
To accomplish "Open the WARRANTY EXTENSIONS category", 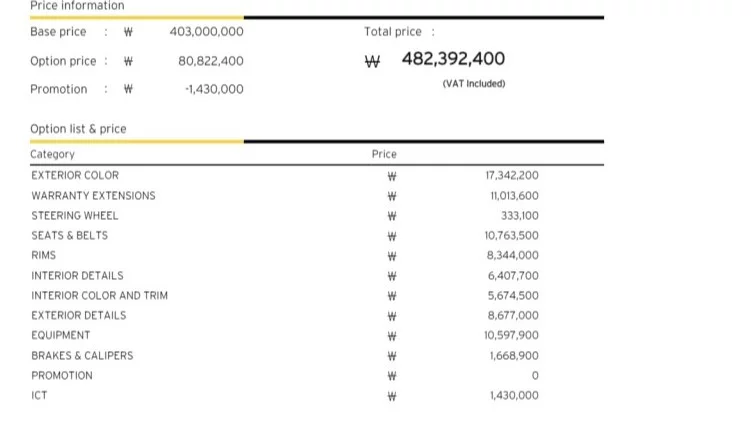I will (93, 195).
